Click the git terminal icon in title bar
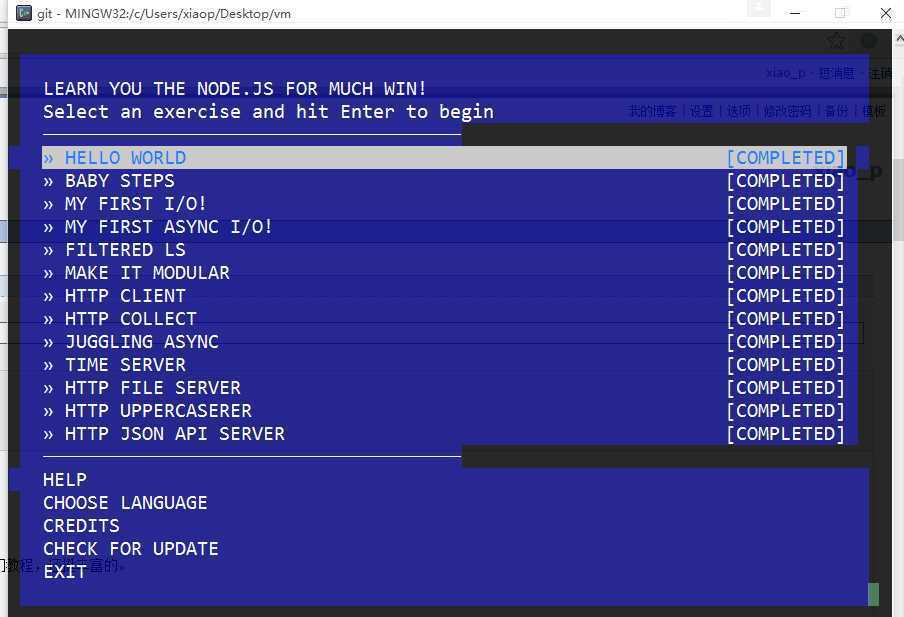The image size is (904, 617). coord(24,13)
